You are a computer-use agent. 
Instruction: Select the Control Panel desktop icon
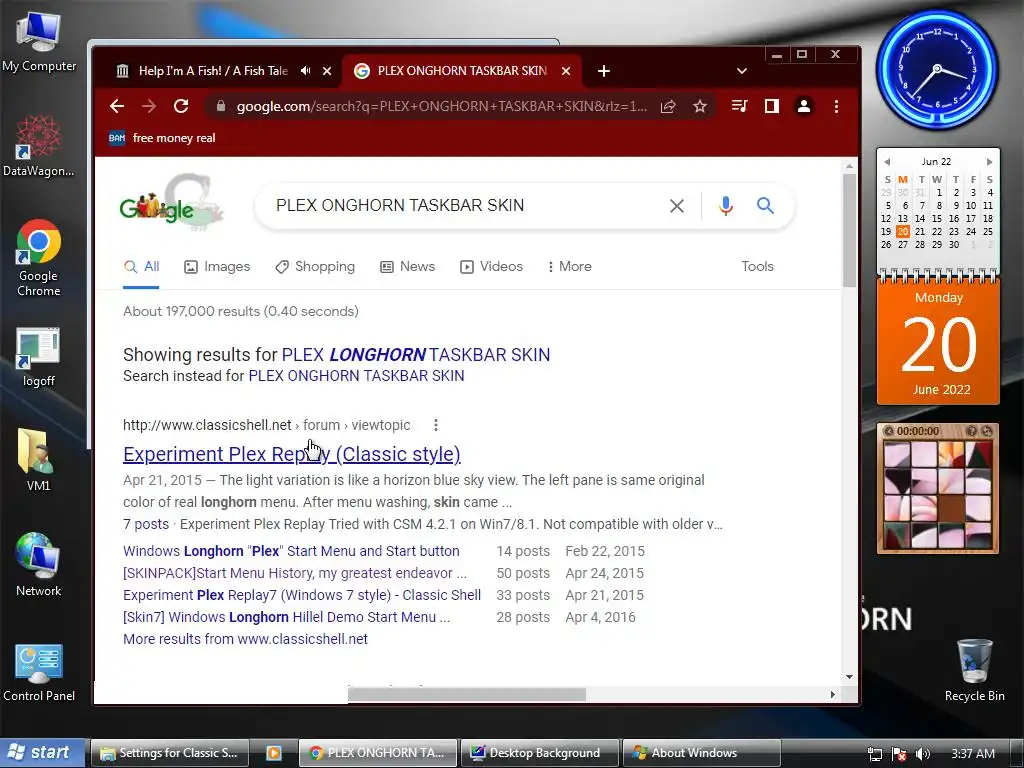pyautogui.click(x=39, y=673)
